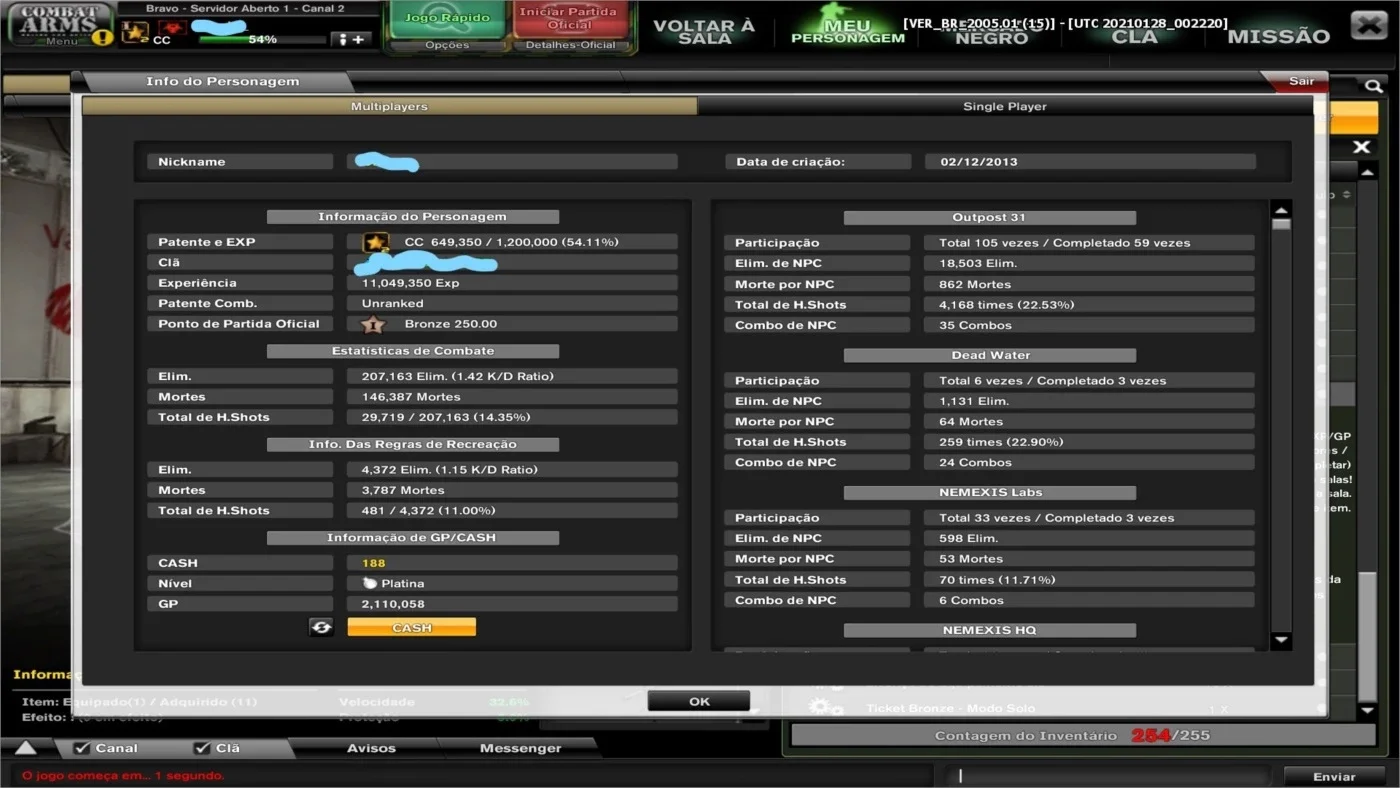Click the yellow alert badge on Menu
The width and height of the screenshot is (1400, 788).
pos(103,38)
